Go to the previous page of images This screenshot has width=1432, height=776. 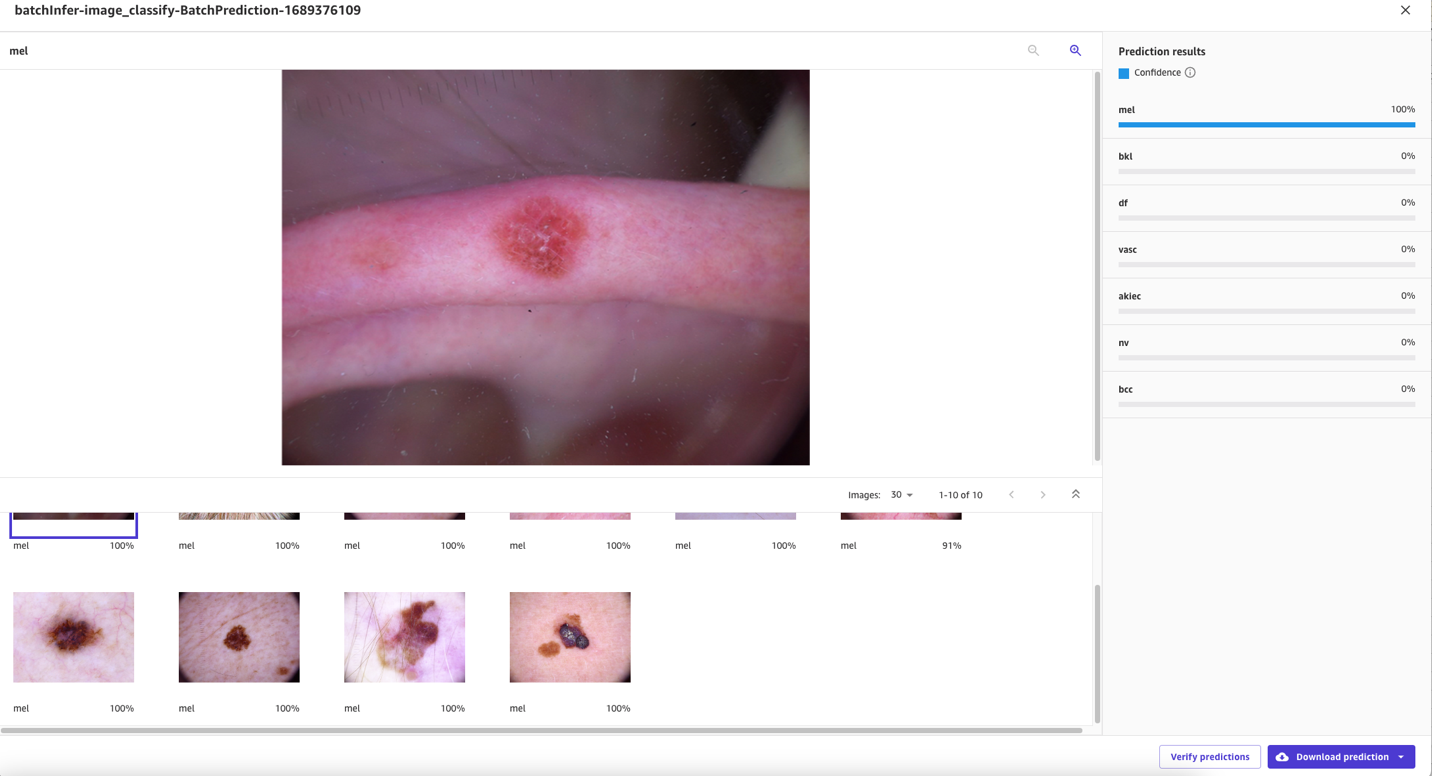pos(1011,495)
